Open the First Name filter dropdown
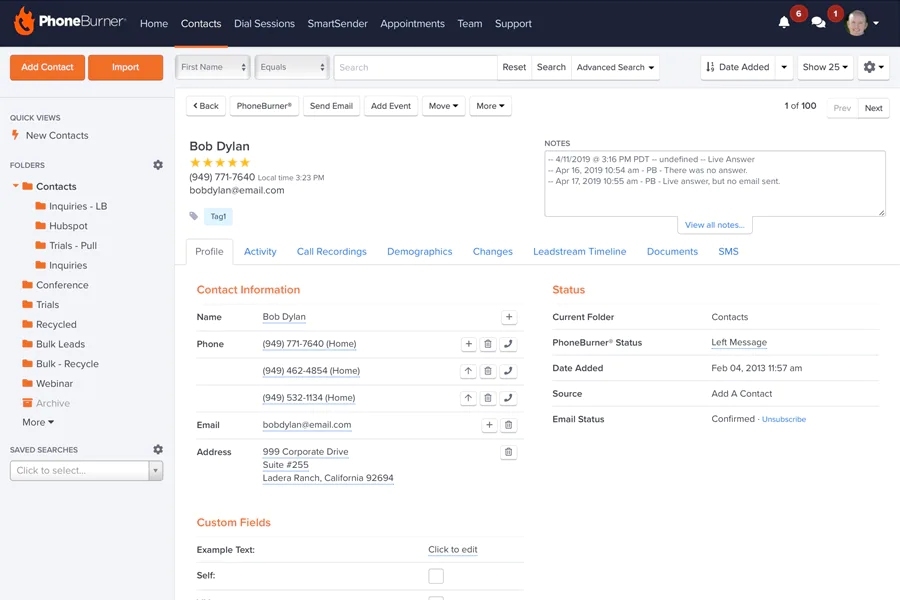 click(x=212, y=67)
